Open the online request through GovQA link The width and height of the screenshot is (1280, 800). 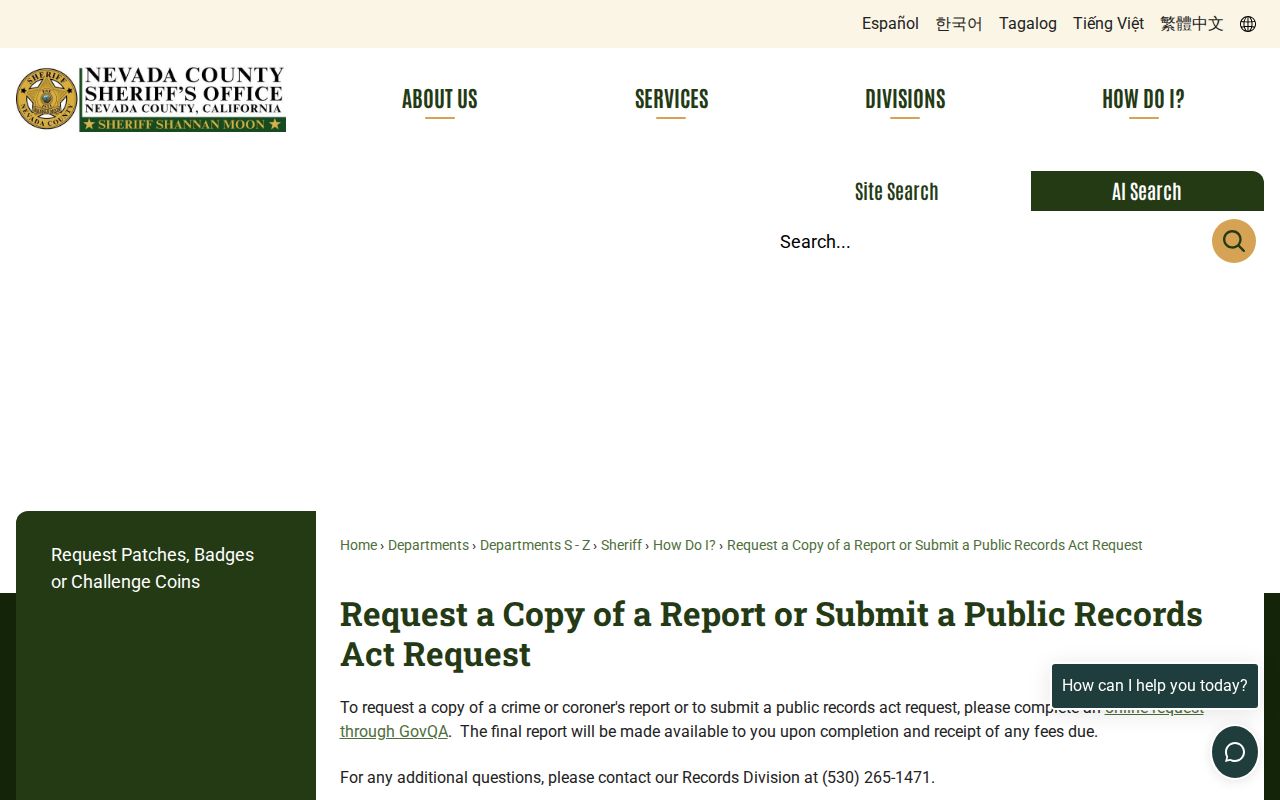[x=394, y=731]
